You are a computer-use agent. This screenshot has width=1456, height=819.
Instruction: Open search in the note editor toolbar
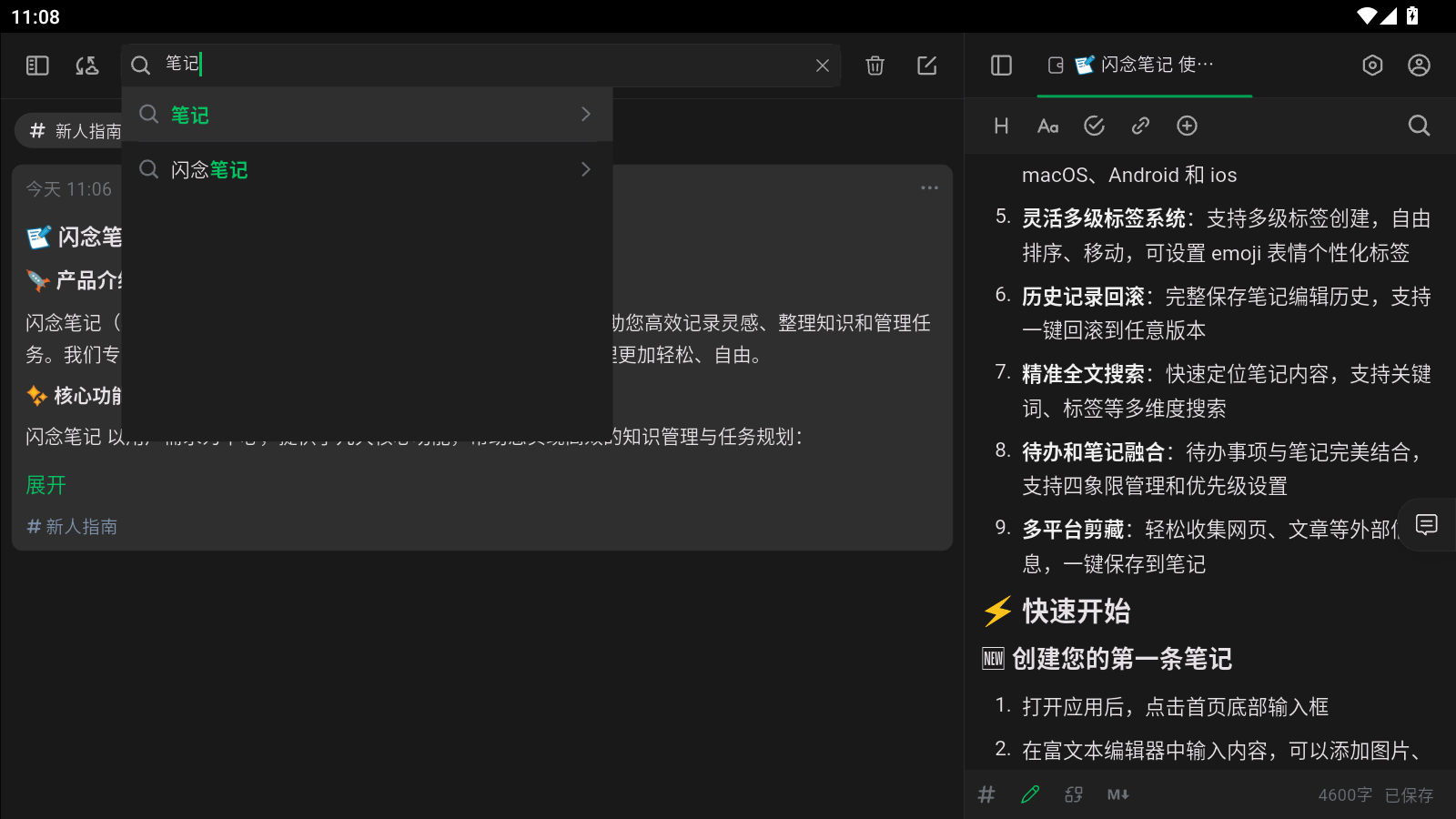(1419, 126)
